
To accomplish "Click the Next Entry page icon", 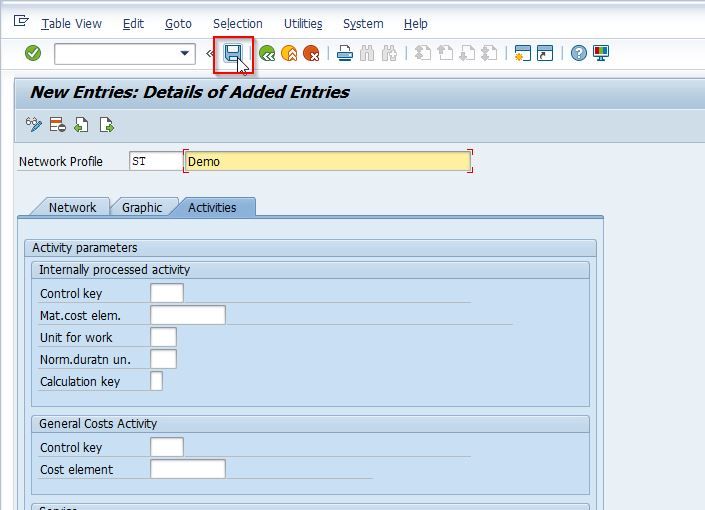I will point(107,125).
